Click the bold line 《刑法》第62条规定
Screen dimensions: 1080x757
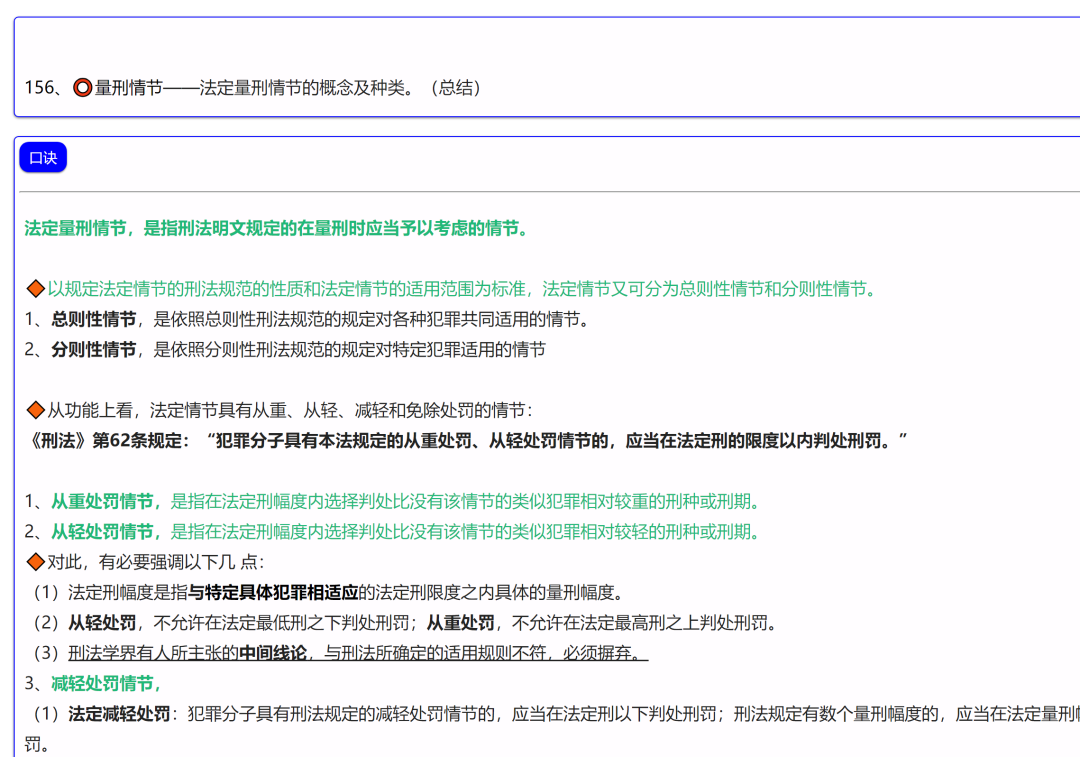pos(466,441)
